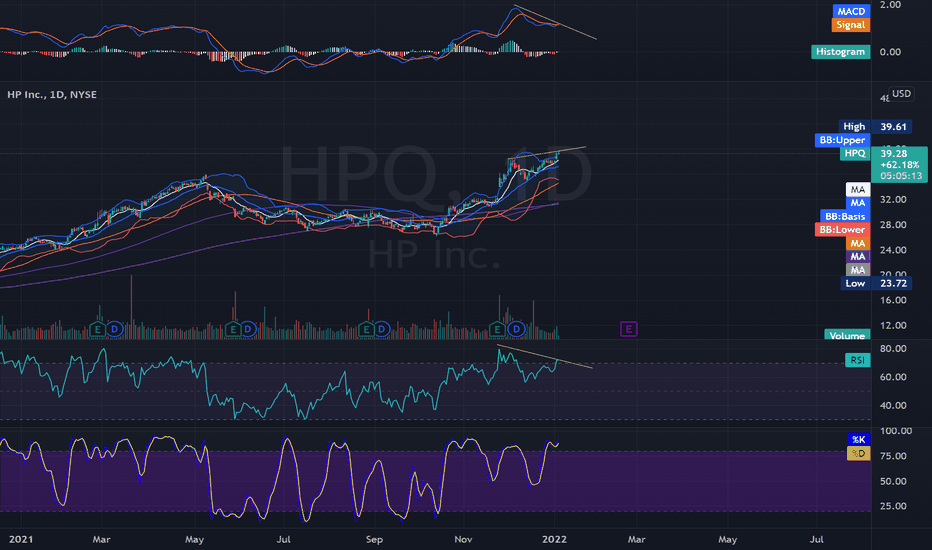Click the +62.18% change label
Image resolution: width=932 pixels, height=550 pixels.
coord(899,165)
